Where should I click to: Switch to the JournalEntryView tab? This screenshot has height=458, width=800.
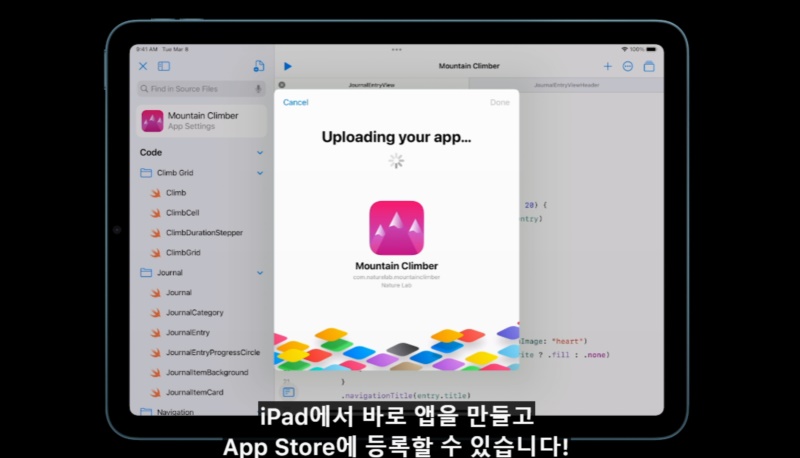(x=371, y=85)
